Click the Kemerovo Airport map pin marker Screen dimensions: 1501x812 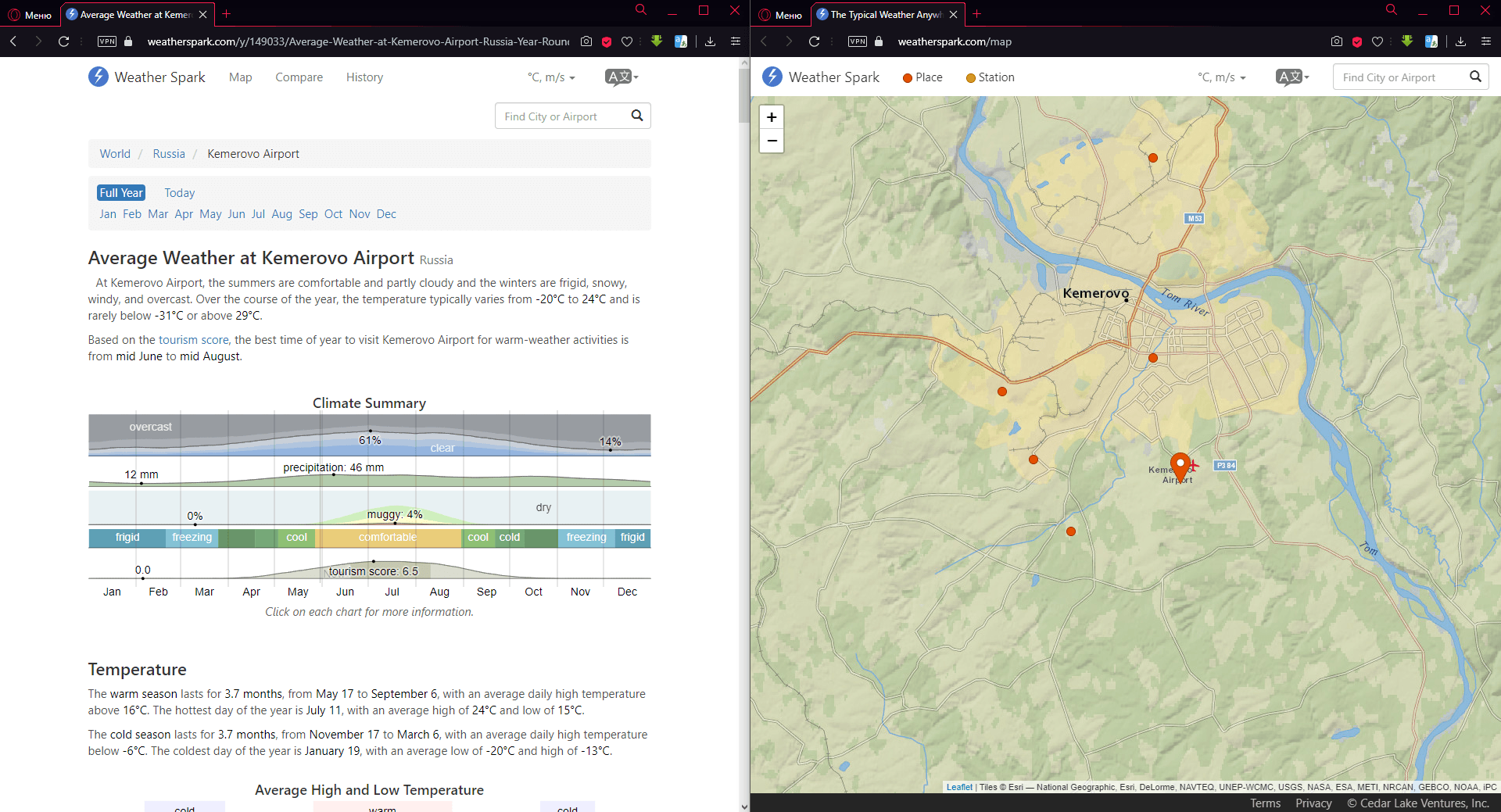1180,465
